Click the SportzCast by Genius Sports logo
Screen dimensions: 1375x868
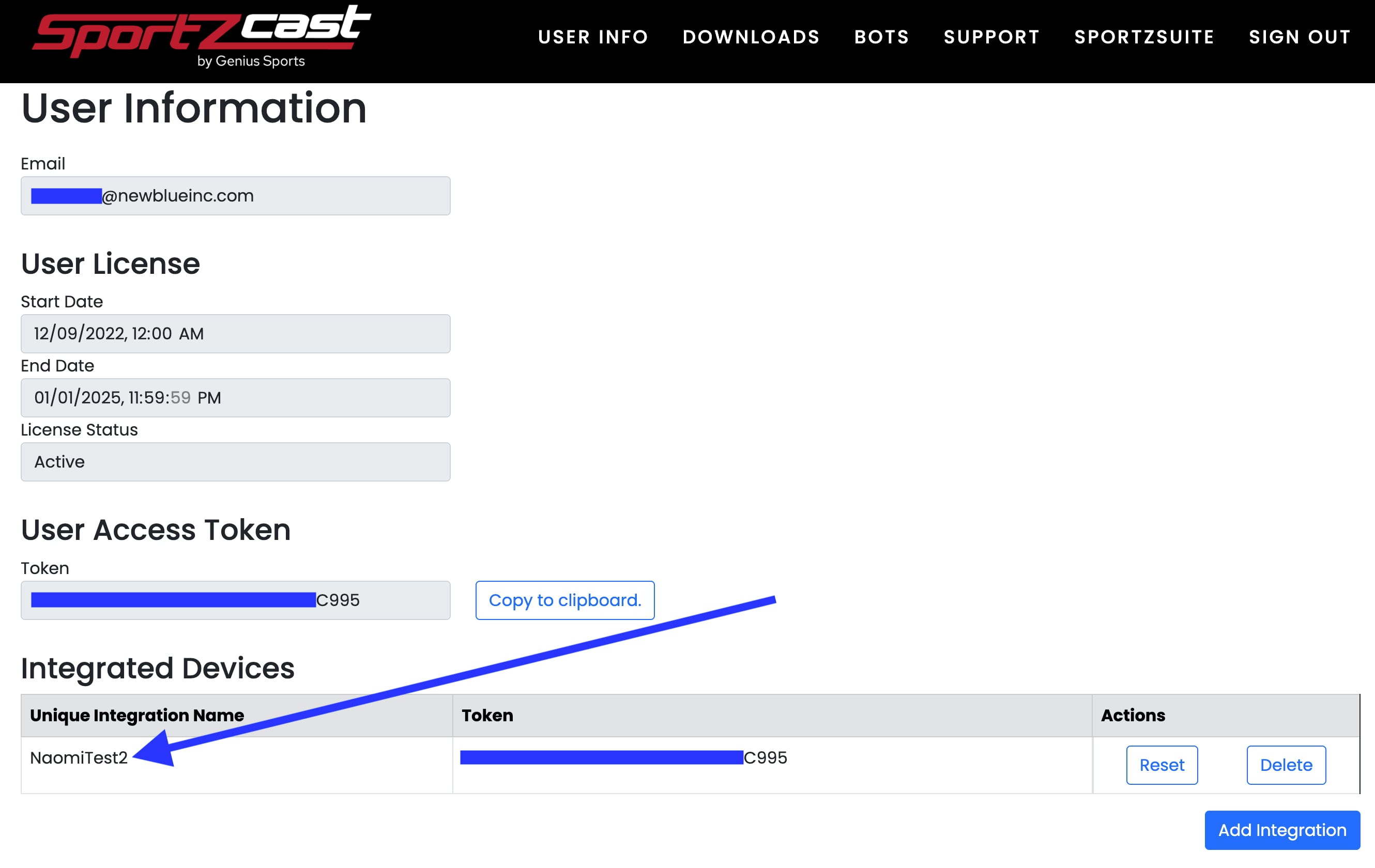tap(201, 37)
